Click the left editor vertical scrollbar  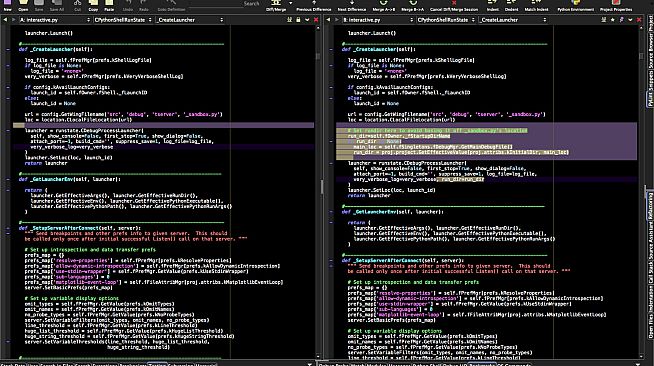tap(318, 191)
